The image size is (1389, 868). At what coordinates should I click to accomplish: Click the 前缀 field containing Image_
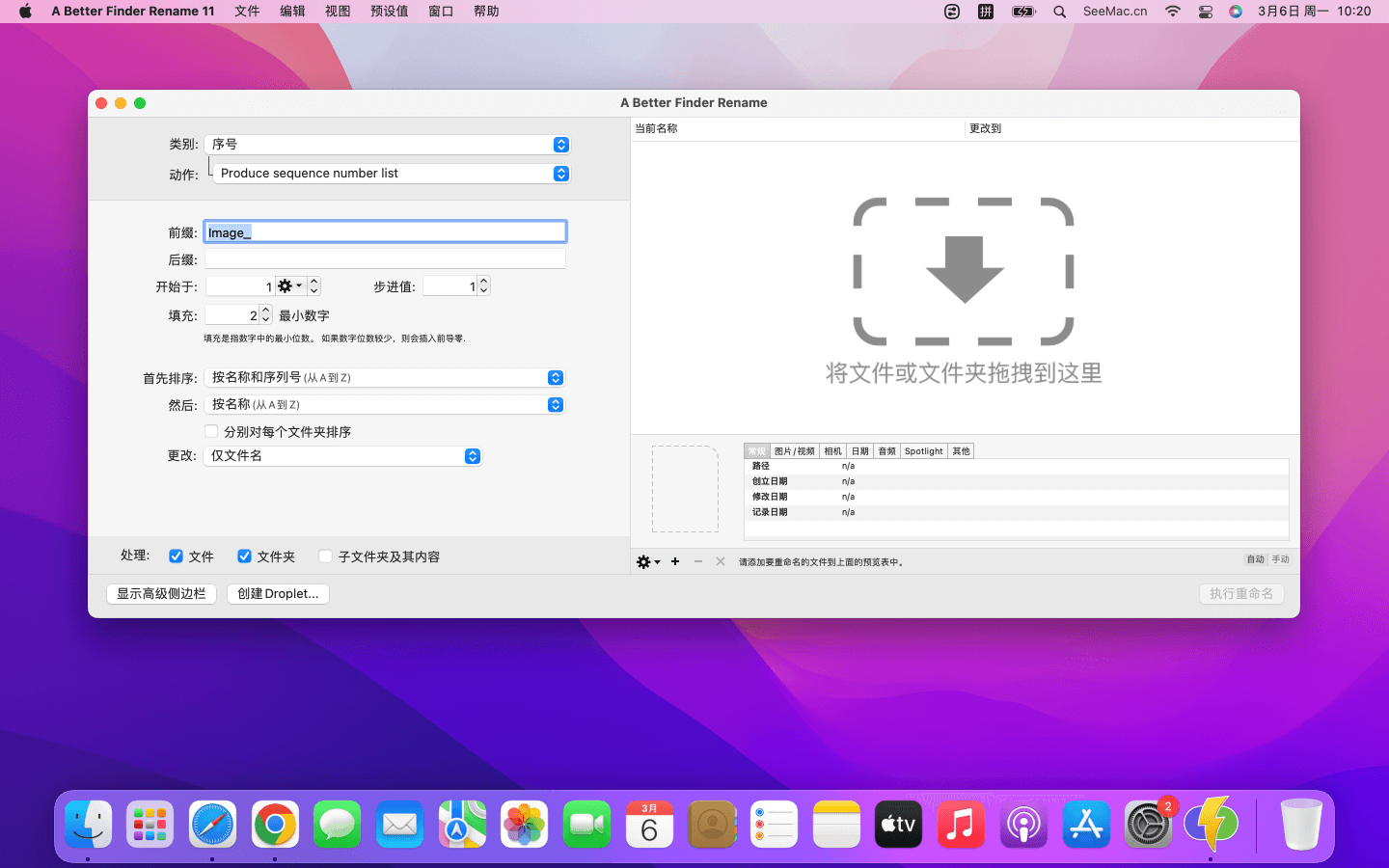pos(385,231)
